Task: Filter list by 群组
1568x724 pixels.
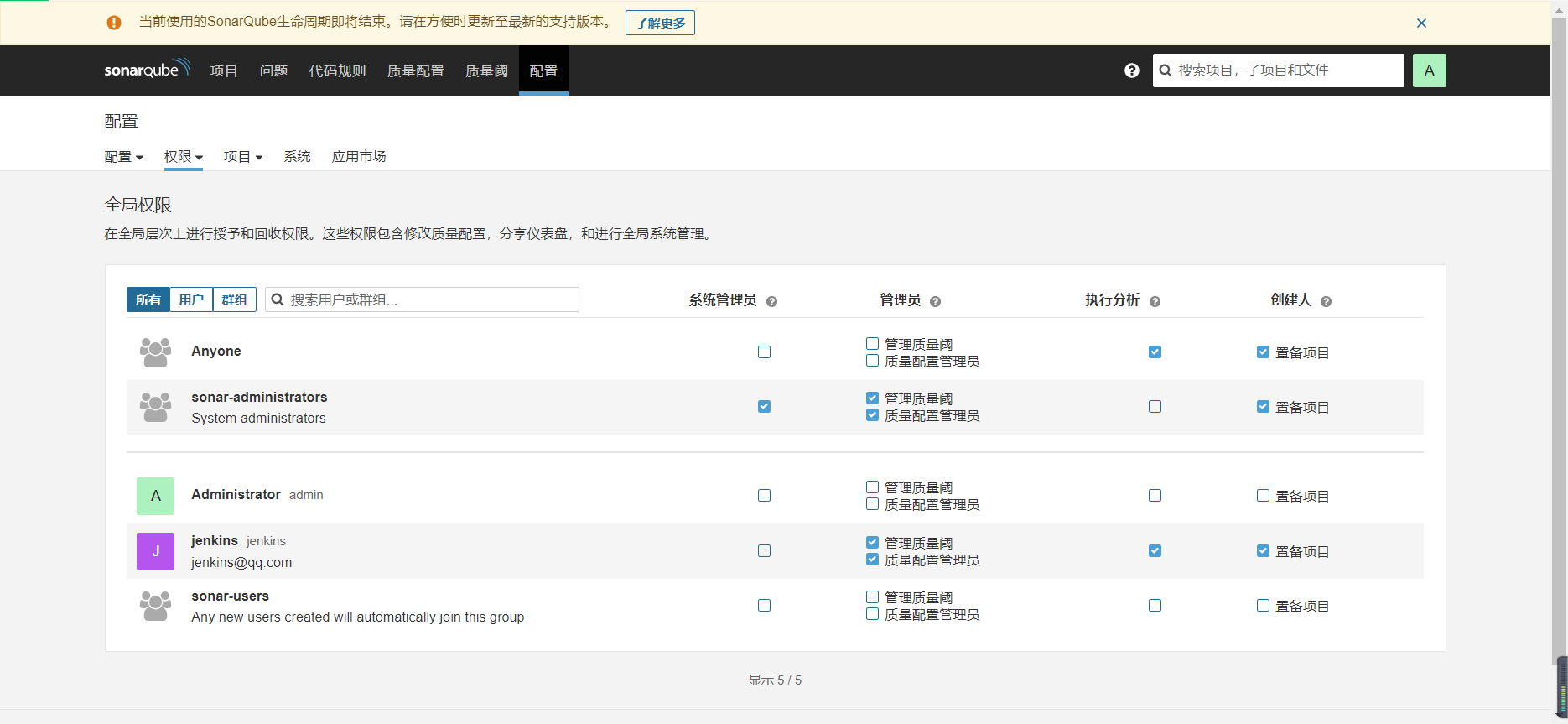Action: [x=235, y=299]
